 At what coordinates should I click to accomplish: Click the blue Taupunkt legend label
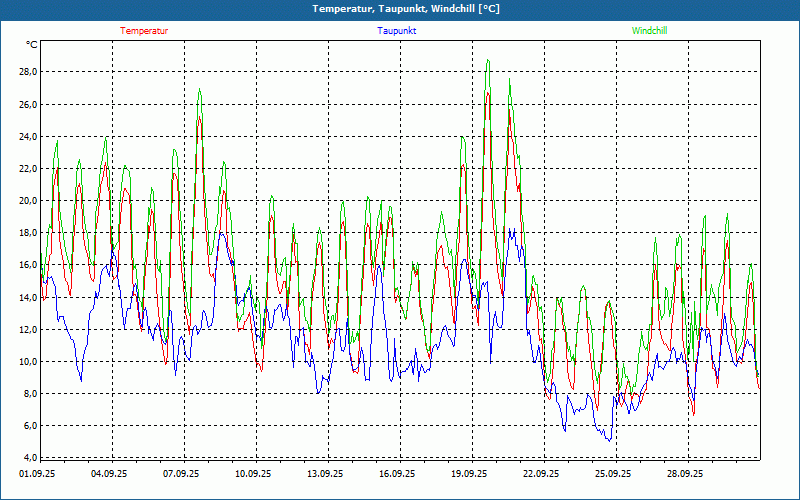397,31
